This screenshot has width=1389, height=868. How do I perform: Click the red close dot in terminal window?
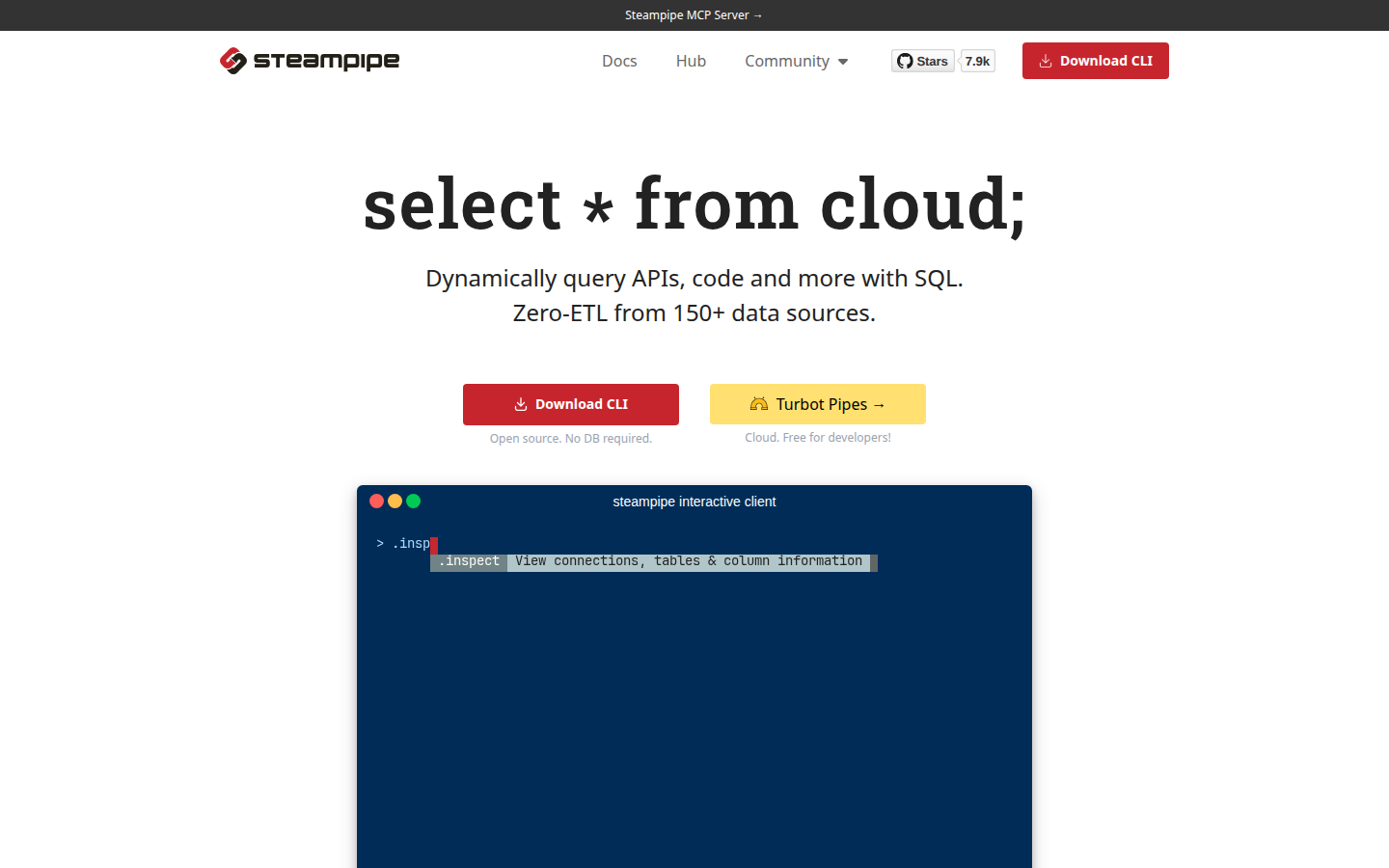377,502
